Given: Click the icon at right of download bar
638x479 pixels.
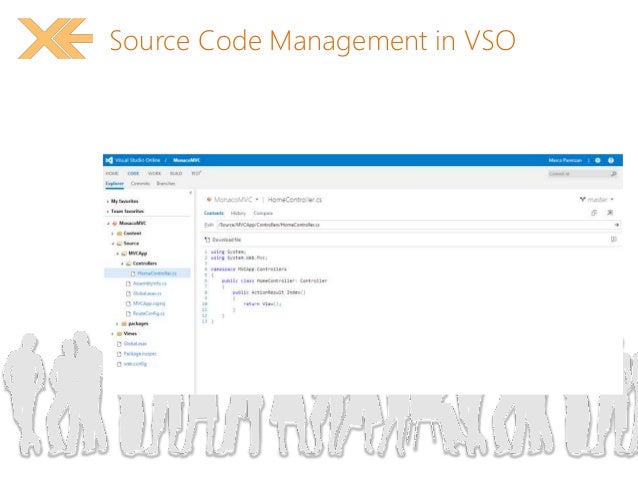Looking at the screenshot, I should click(614, 239).
